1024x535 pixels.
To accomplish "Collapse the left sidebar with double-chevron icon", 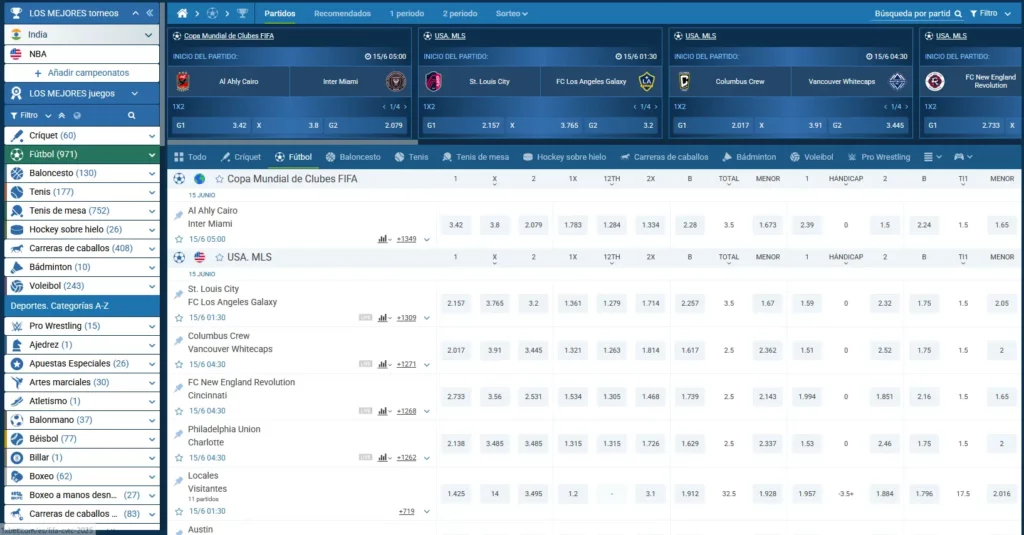I will click(150, 14).
